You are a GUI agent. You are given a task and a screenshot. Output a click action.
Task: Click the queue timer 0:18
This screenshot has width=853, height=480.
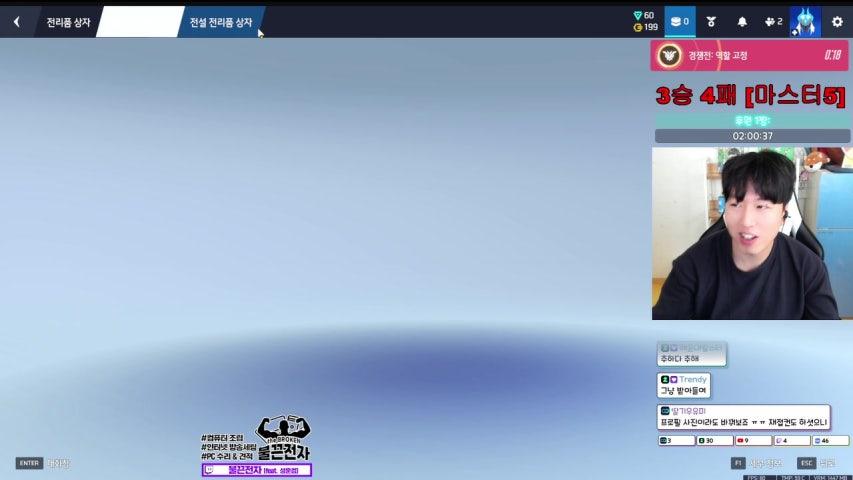pyautogui.click(x=832, y=55)
